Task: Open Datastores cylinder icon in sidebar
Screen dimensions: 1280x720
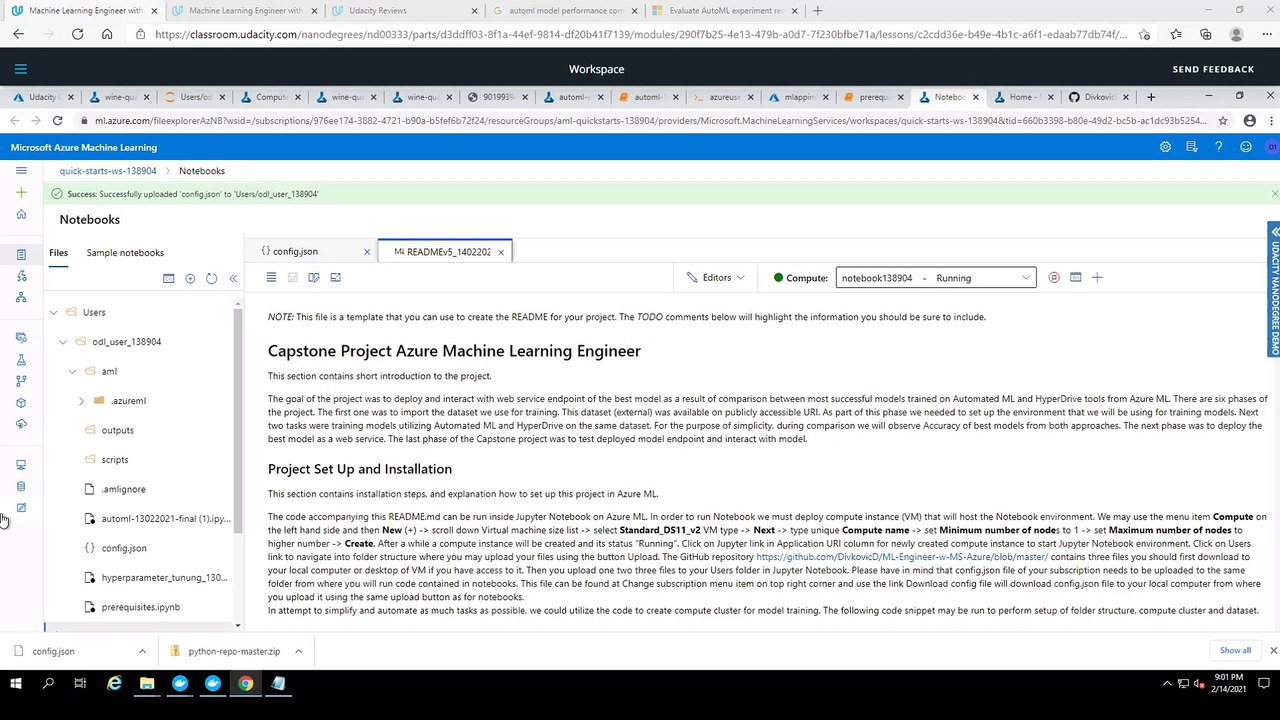Action: pyautogui.click(x=21, y=486)
